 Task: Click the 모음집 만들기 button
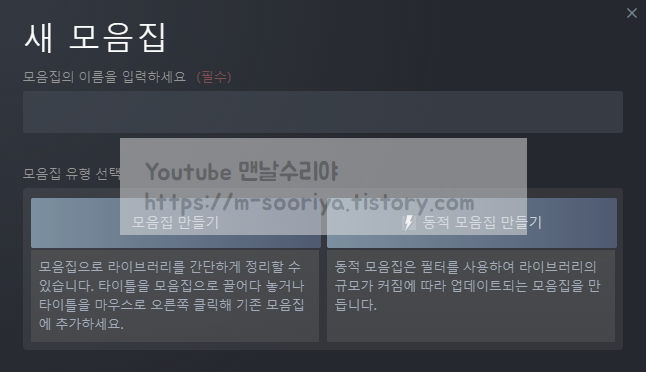tap(176, 223)
